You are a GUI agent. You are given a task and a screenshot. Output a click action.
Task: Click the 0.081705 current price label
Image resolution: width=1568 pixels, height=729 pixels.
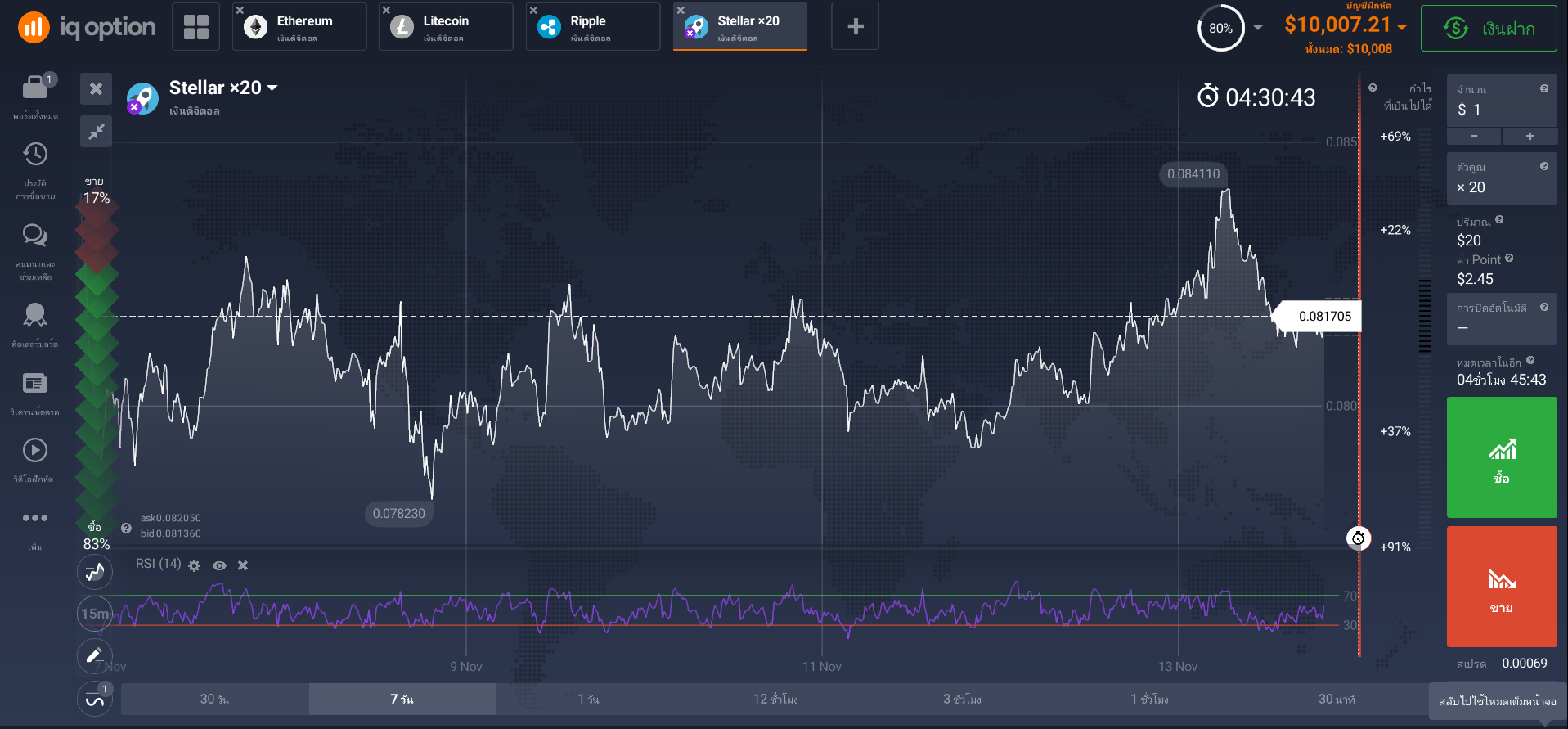(x=1319, y=316)
